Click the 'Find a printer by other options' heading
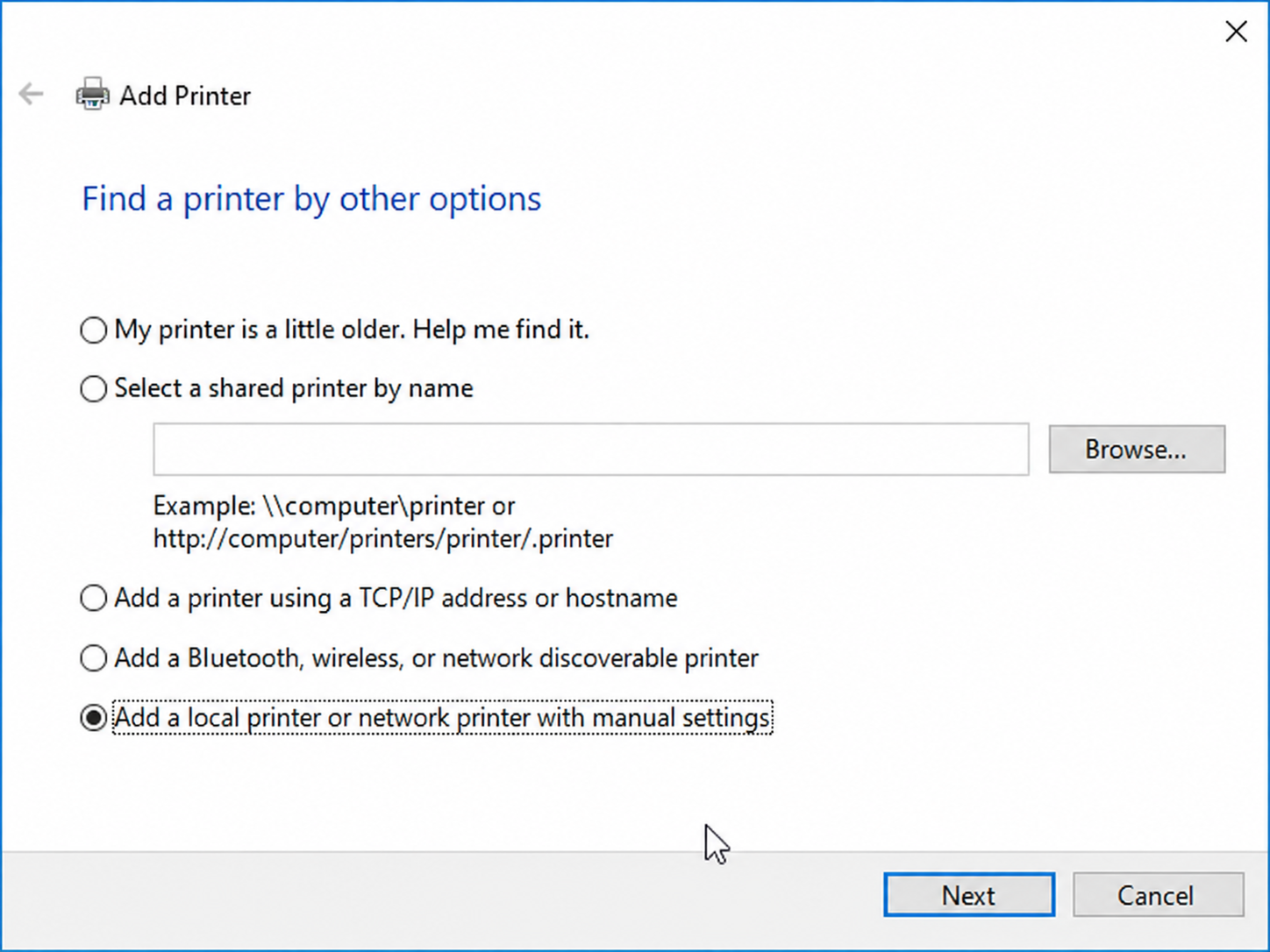This screenshot has width=1270, height=952. coord(311,199)
